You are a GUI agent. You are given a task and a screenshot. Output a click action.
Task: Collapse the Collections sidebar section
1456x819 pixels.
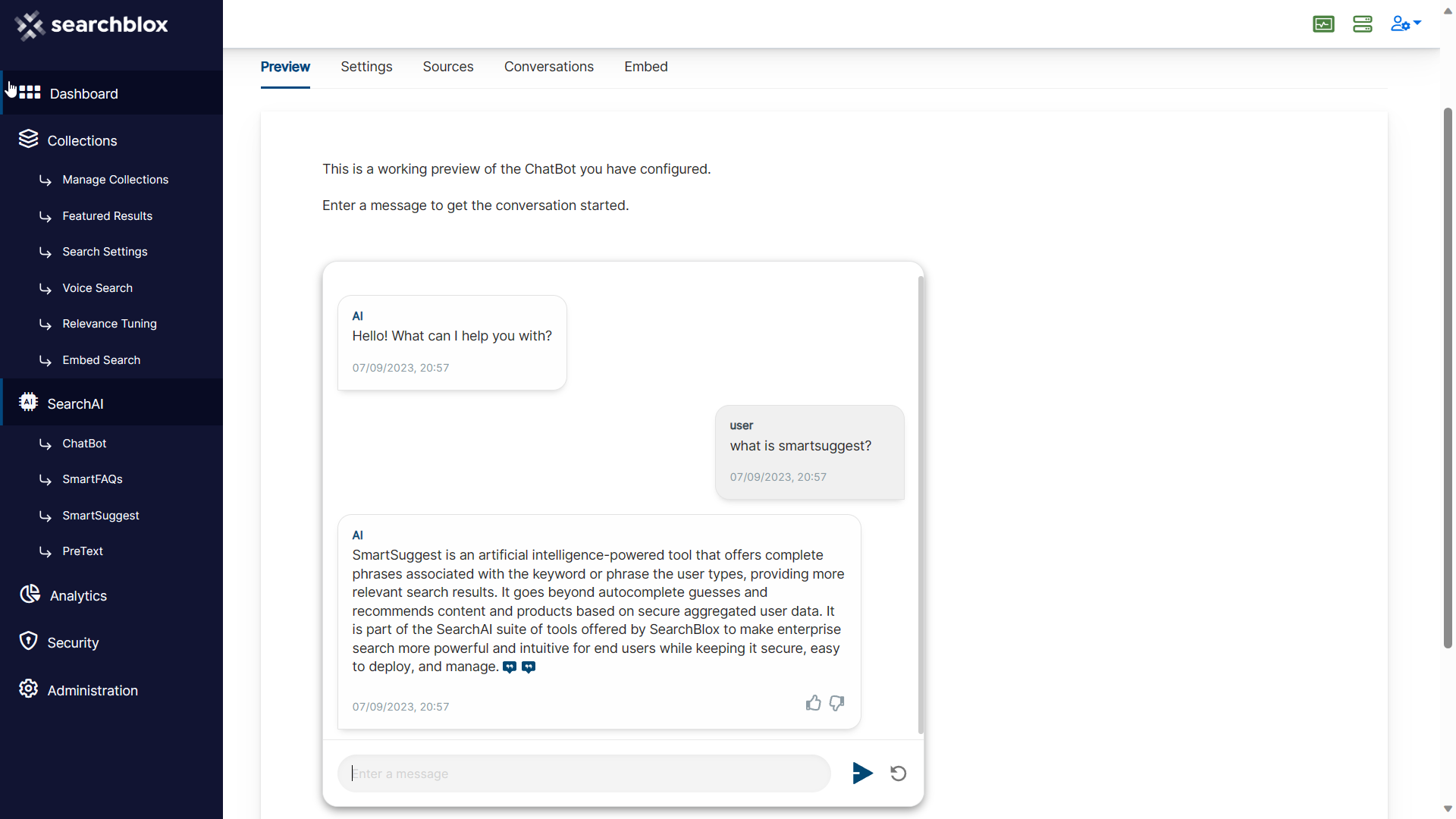pos(82,140)
